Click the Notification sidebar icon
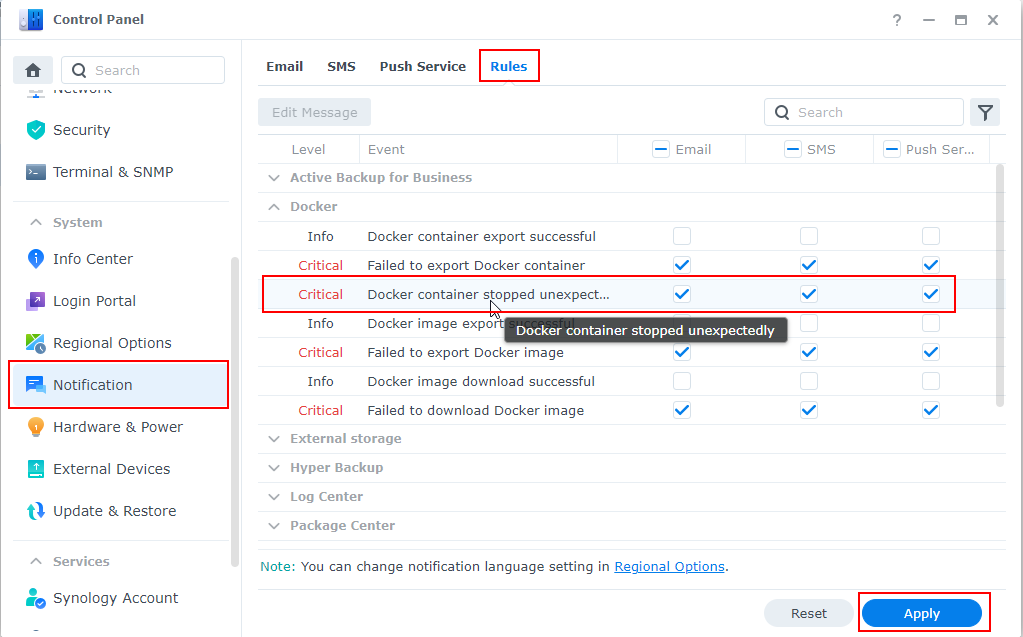 coord(36,385)
